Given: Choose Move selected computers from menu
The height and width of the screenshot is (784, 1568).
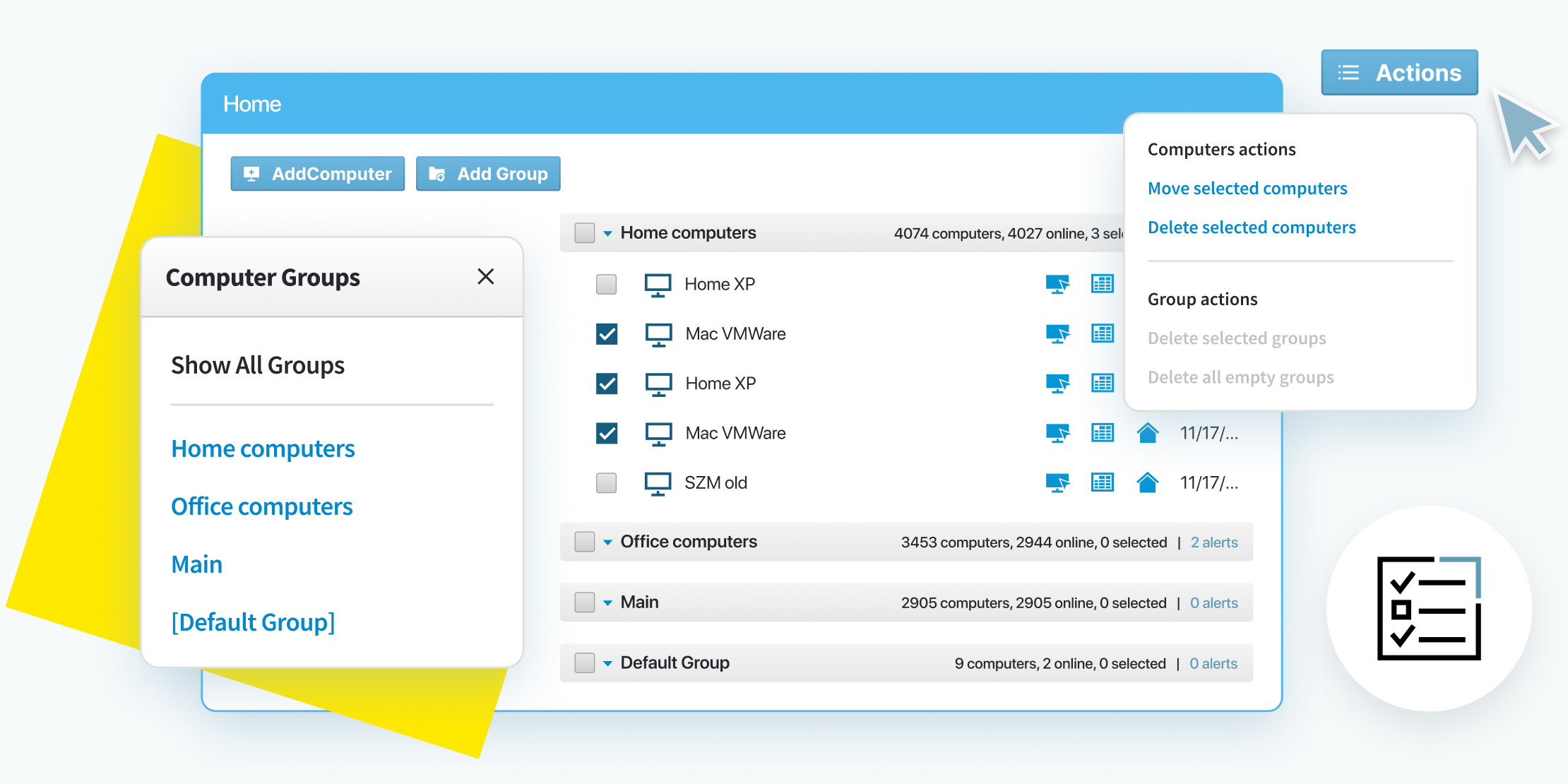Looking at the screenshot, I should point(1247,188).
